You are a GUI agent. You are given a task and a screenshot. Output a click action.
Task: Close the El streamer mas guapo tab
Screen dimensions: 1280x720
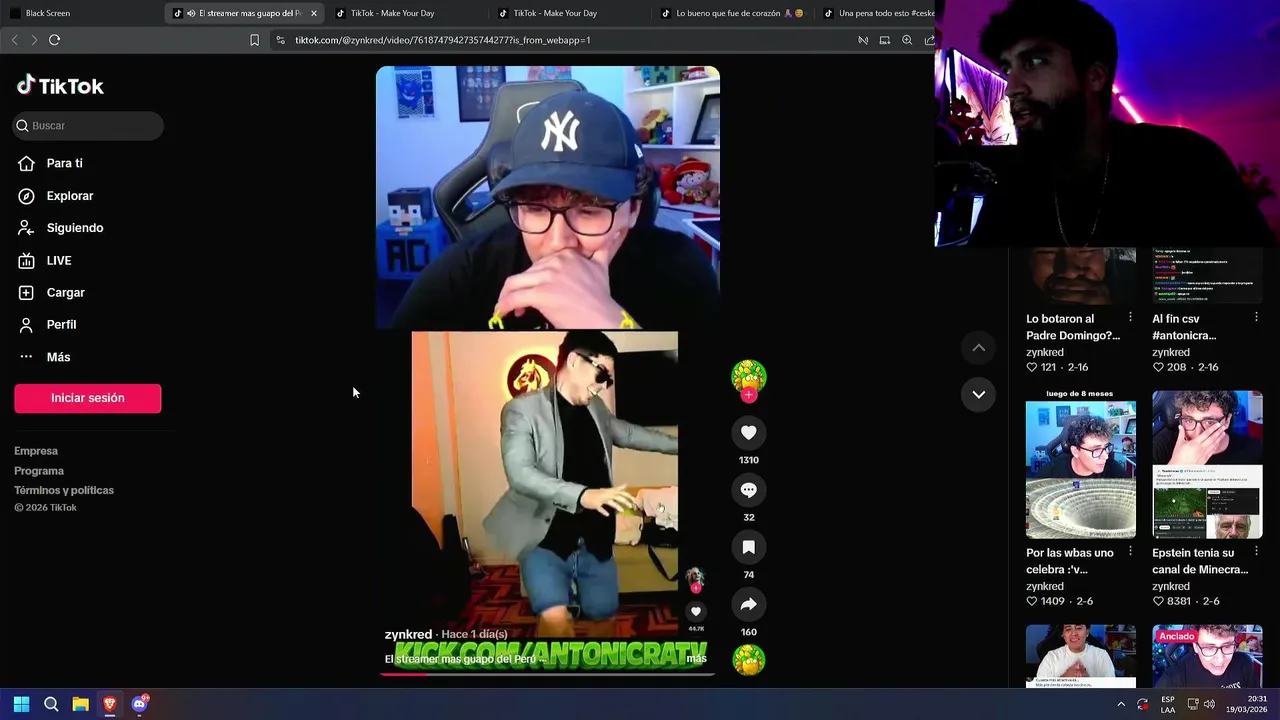tap(314, 13)
